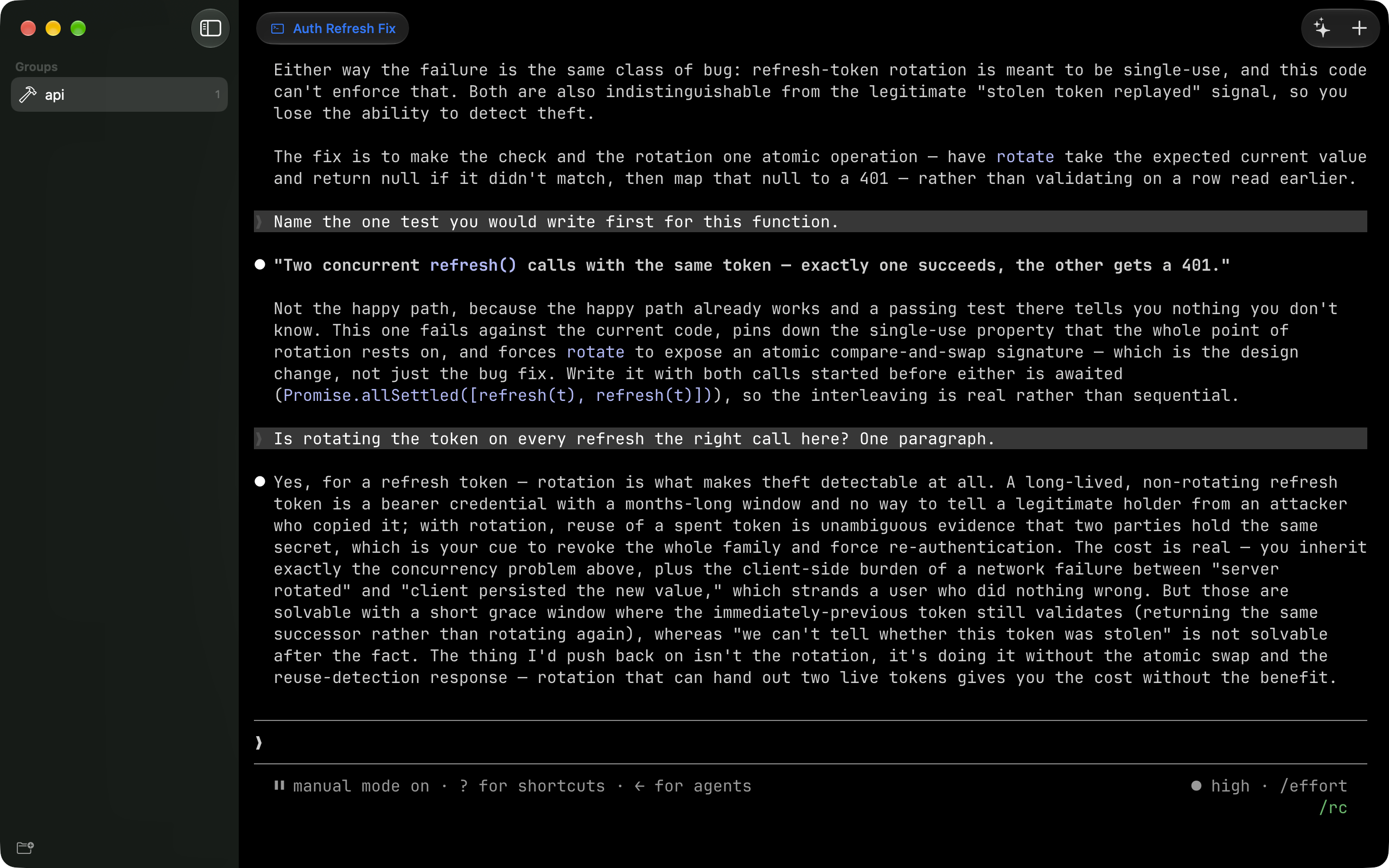Click the sparkle icon in top-right toolbar
The height and width of the screenshot is (868, 1389).
tap(1322, 28)
